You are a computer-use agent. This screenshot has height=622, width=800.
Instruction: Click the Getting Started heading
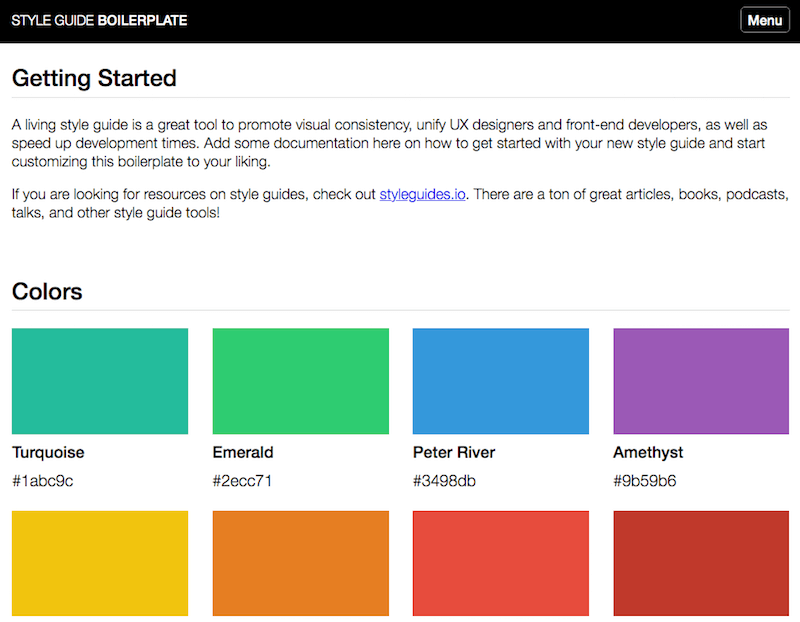point(94,79)
